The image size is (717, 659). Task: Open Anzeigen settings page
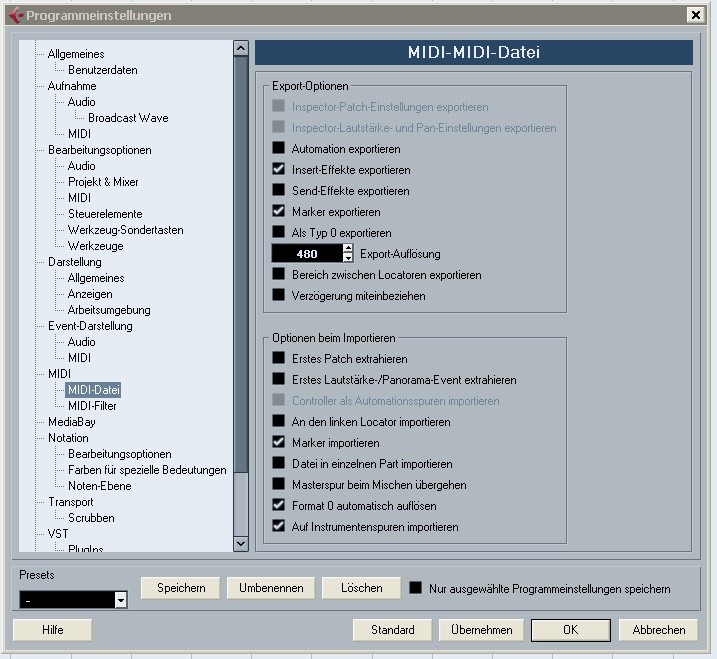click(90, 294)
